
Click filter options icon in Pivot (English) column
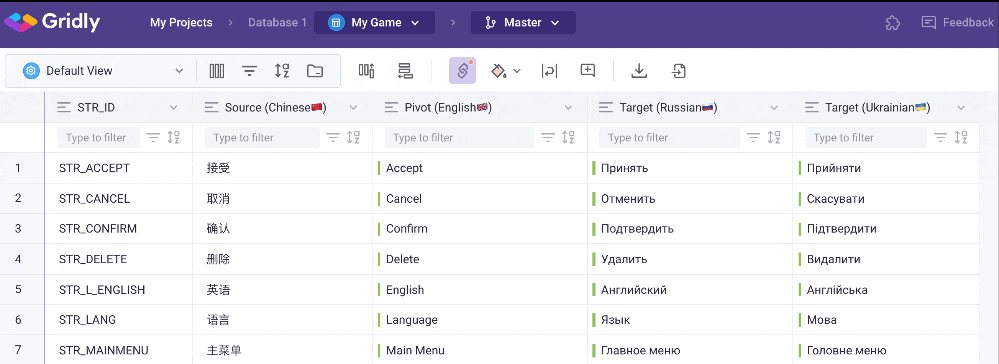(547, 137)
